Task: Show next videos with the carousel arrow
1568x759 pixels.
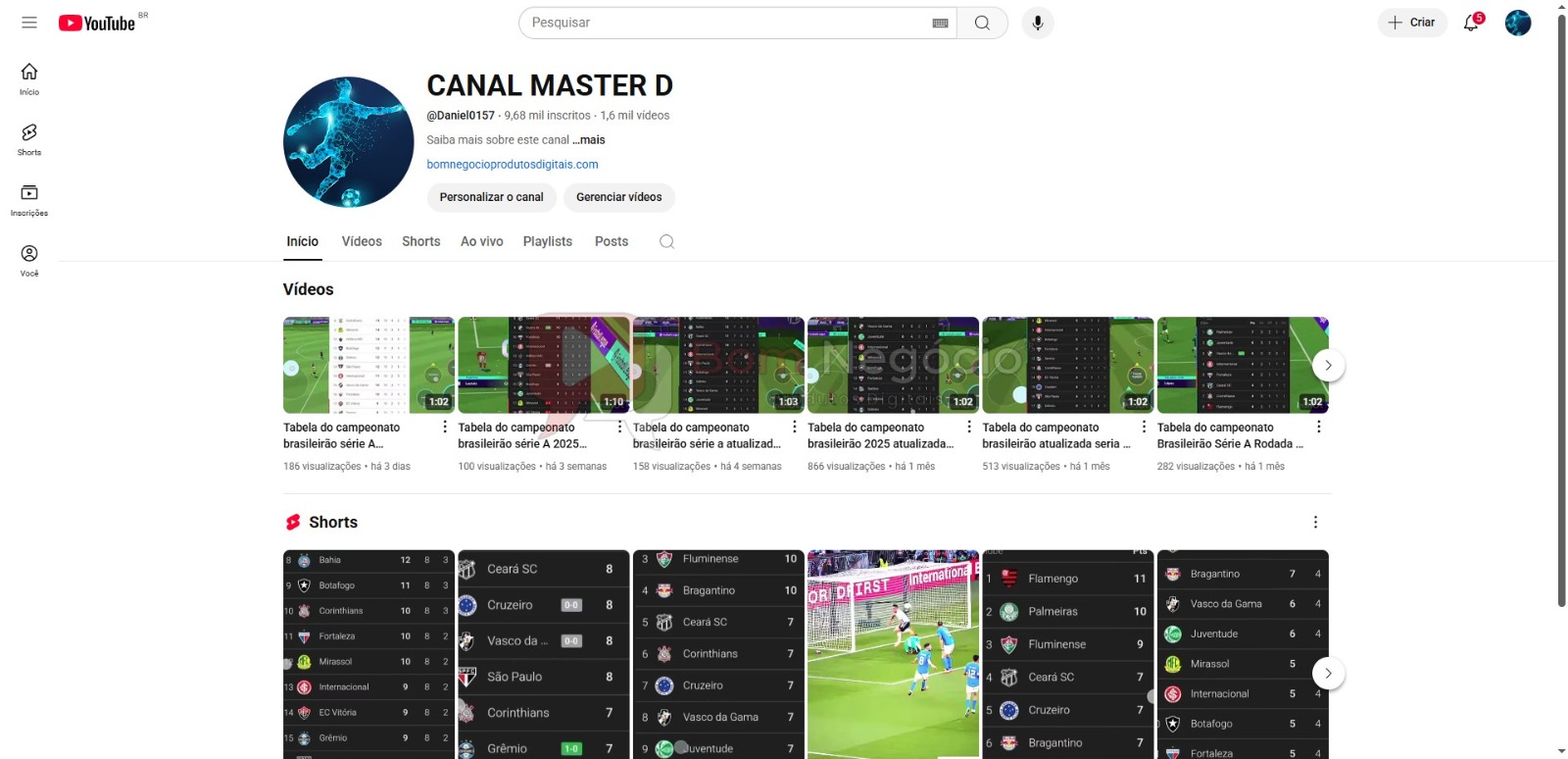Action: 1328,365
